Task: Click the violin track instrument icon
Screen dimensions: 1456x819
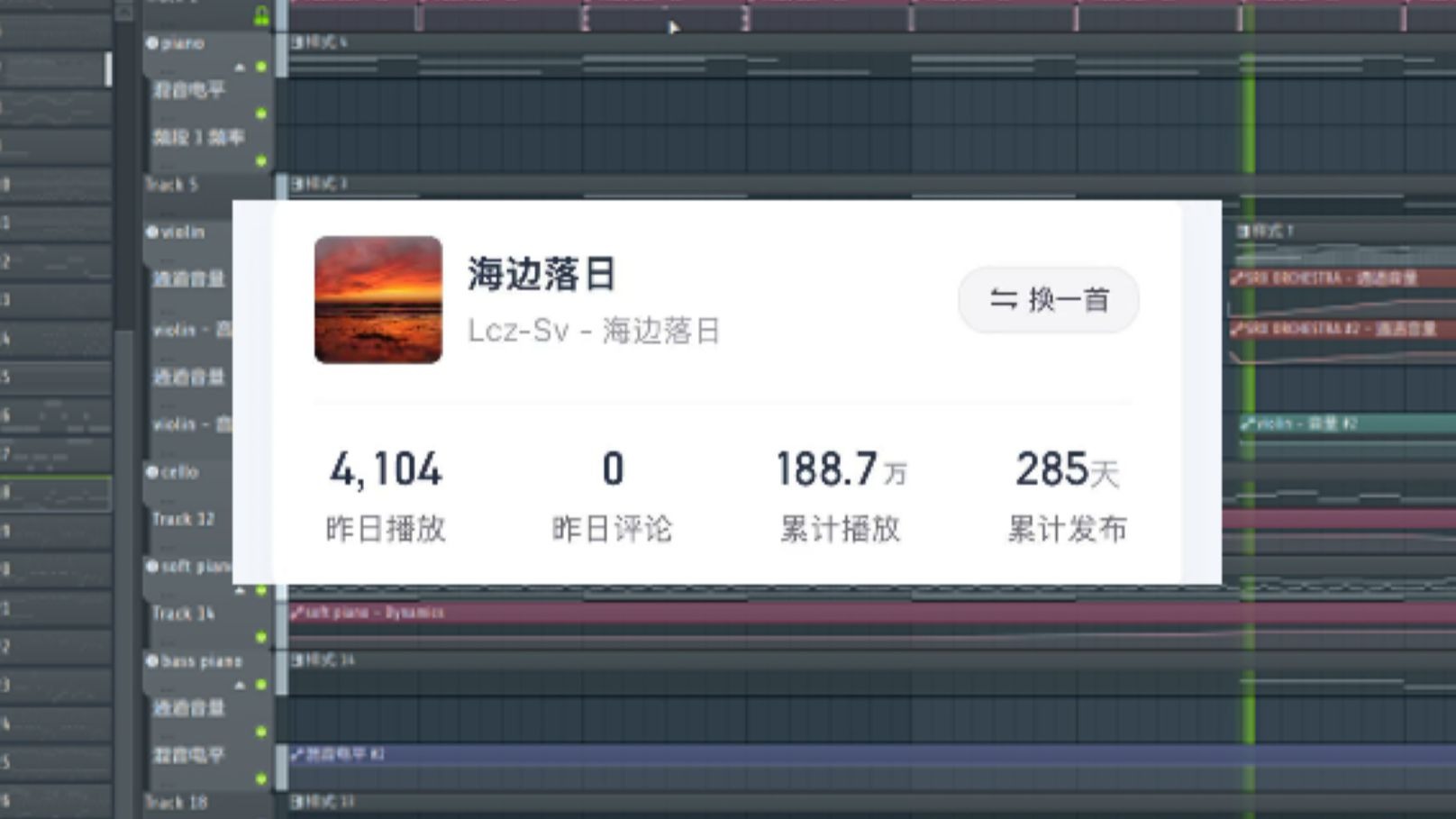Action: 150,232
